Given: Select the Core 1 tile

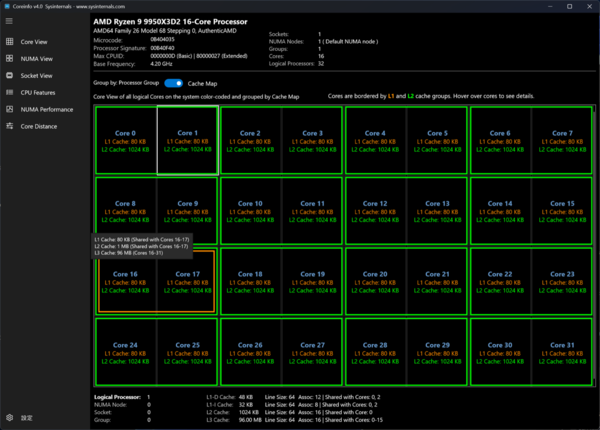Looking at the screenshot, I should 187,140.
